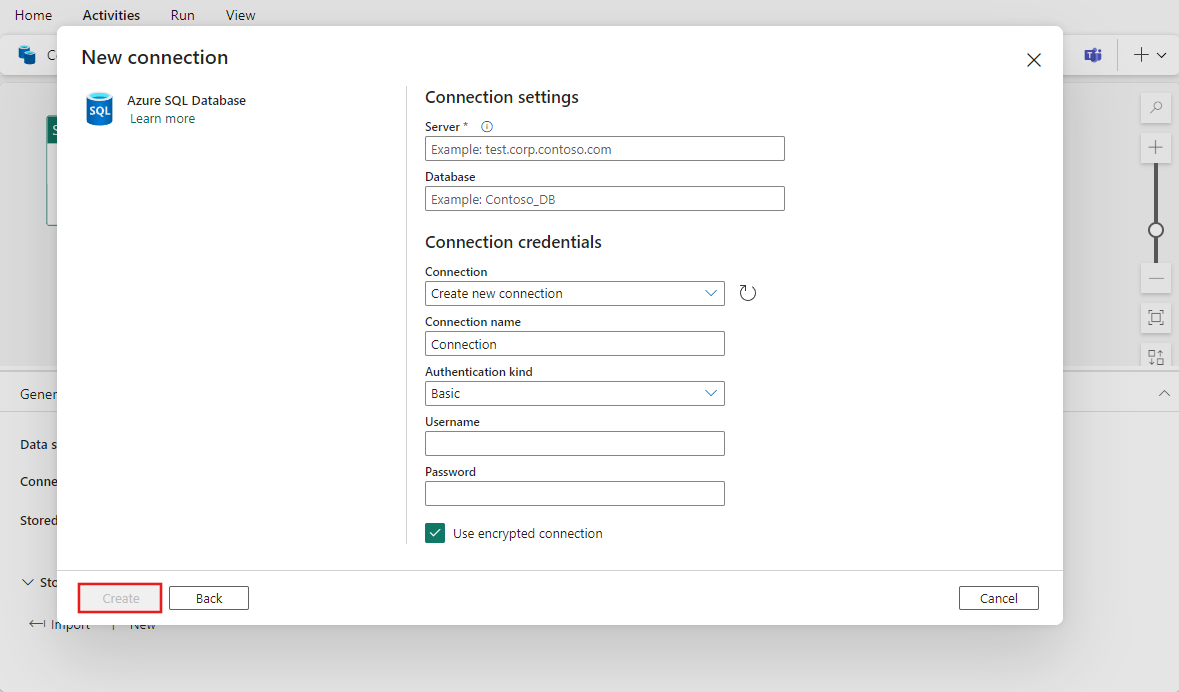Click the Cancel button
1179x692 pixels.
(998, 598)
